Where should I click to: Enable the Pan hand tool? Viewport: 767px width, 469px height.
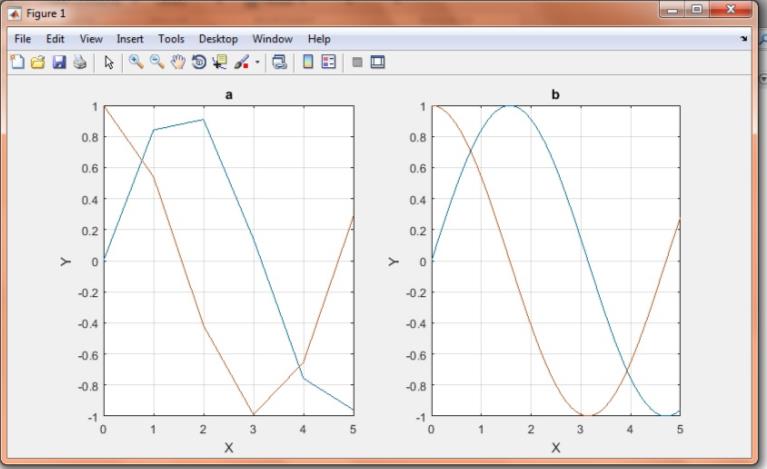click(x=178, y=62)
